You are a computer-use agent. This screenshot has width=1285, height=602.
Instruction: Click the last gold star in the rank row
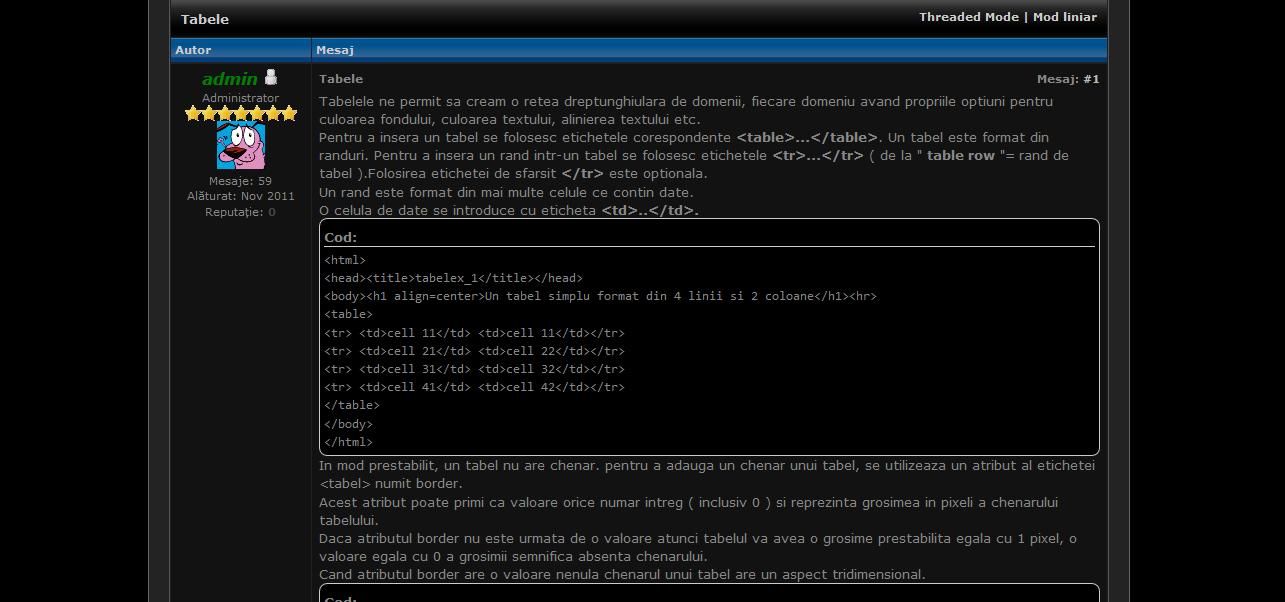point(289,114)
